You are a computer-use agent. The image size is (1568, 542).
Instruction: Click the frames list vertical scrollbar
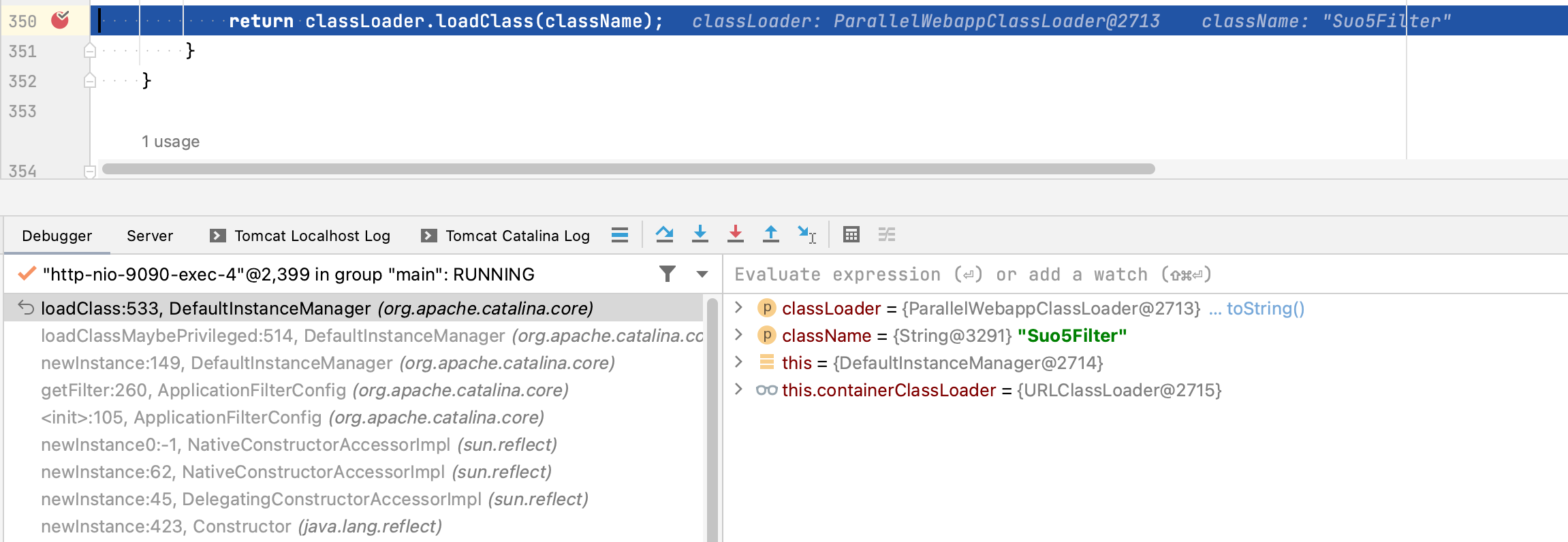tap(712, 419)
